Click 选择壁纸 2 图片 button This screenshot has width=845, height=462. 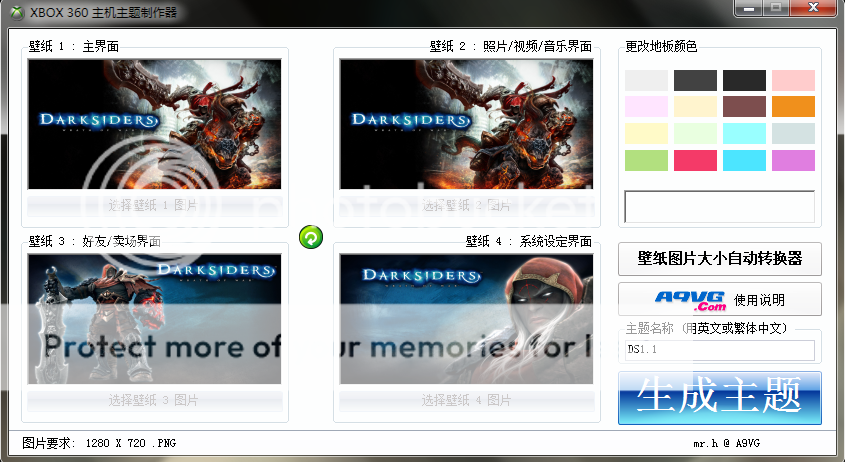[x=466, y=206]
